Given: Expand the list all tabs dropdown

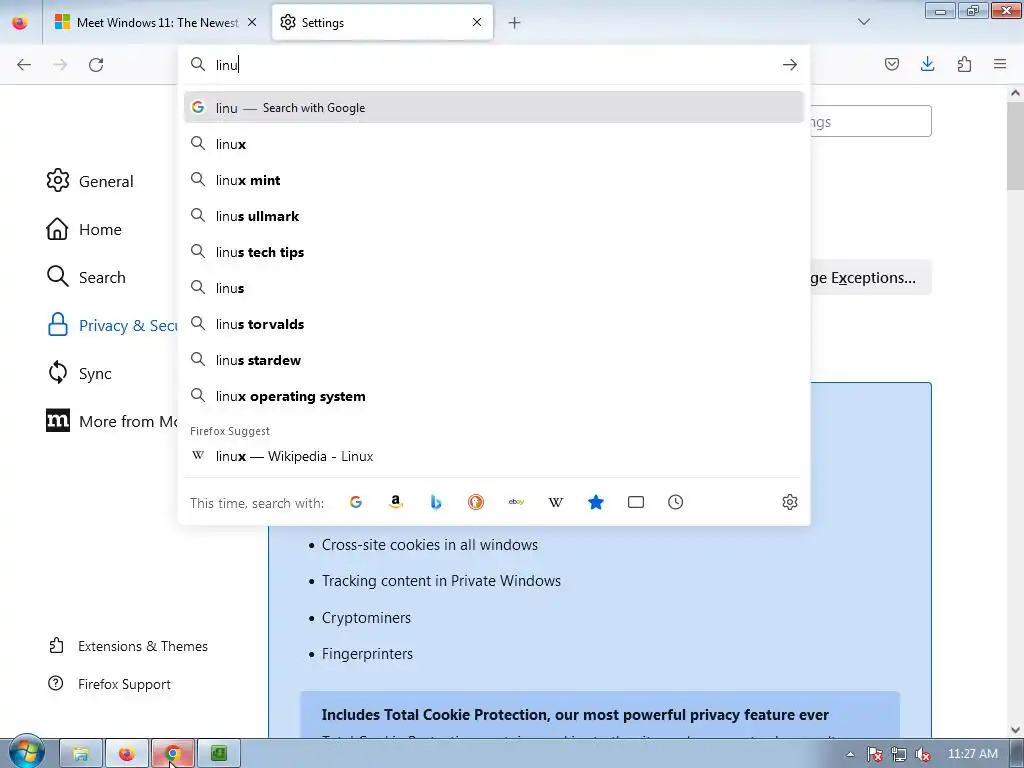Looking at the screenshot, I should click(863, 22).
